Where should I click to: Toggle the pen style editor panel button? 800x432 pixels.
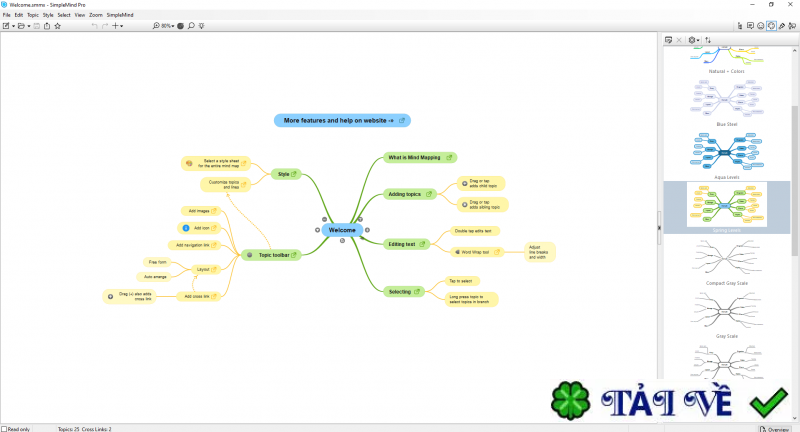[782, 26]
